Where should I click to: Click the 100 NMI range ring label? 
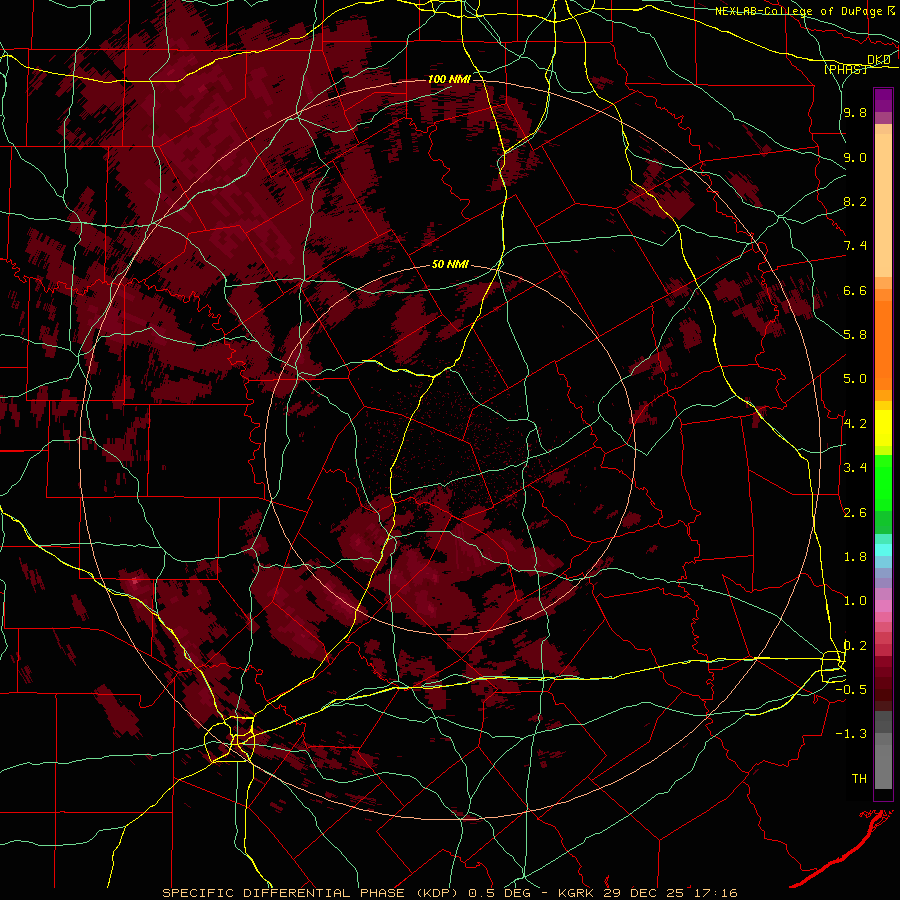[449, 79]
